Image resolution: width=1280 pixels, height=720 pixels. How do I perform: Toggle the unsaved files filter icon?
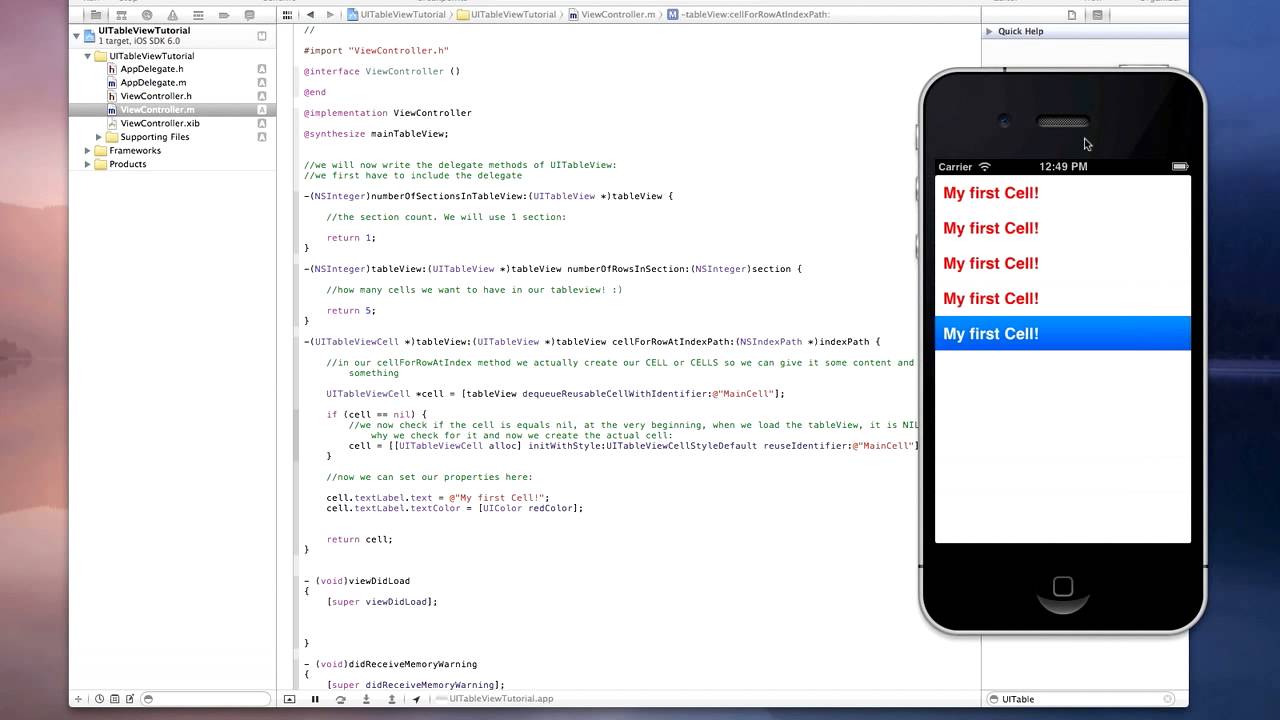click(130, 699)
